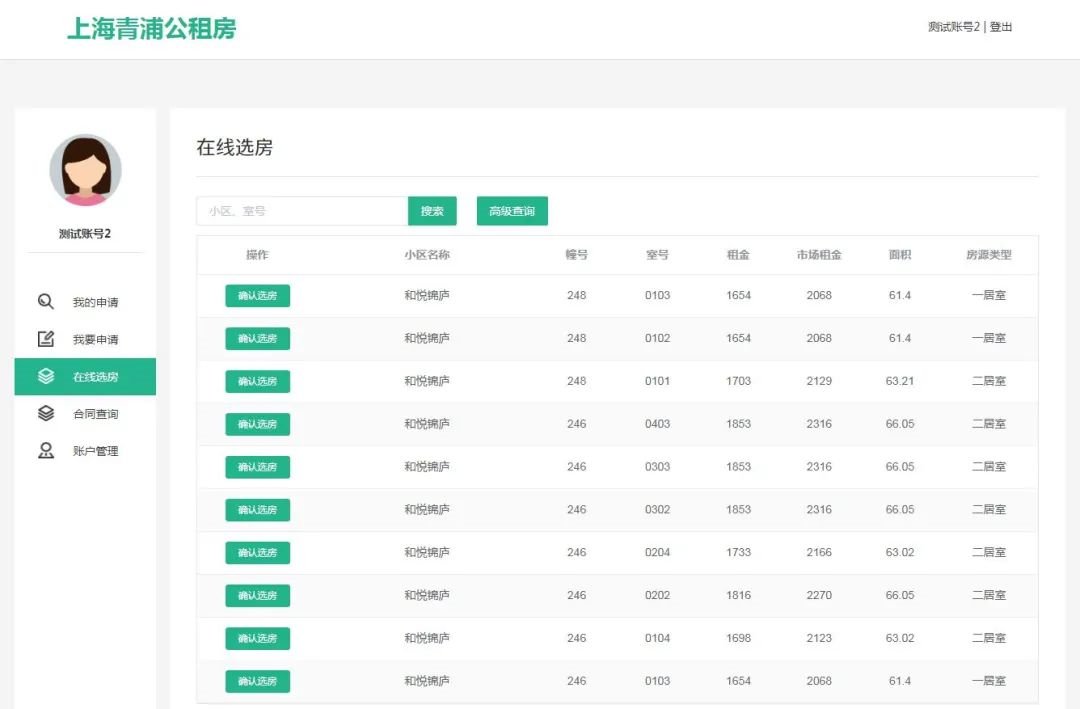Open the 我的申请 menu item
This screenshot has height=709, width=1080.
pos(95,303)
